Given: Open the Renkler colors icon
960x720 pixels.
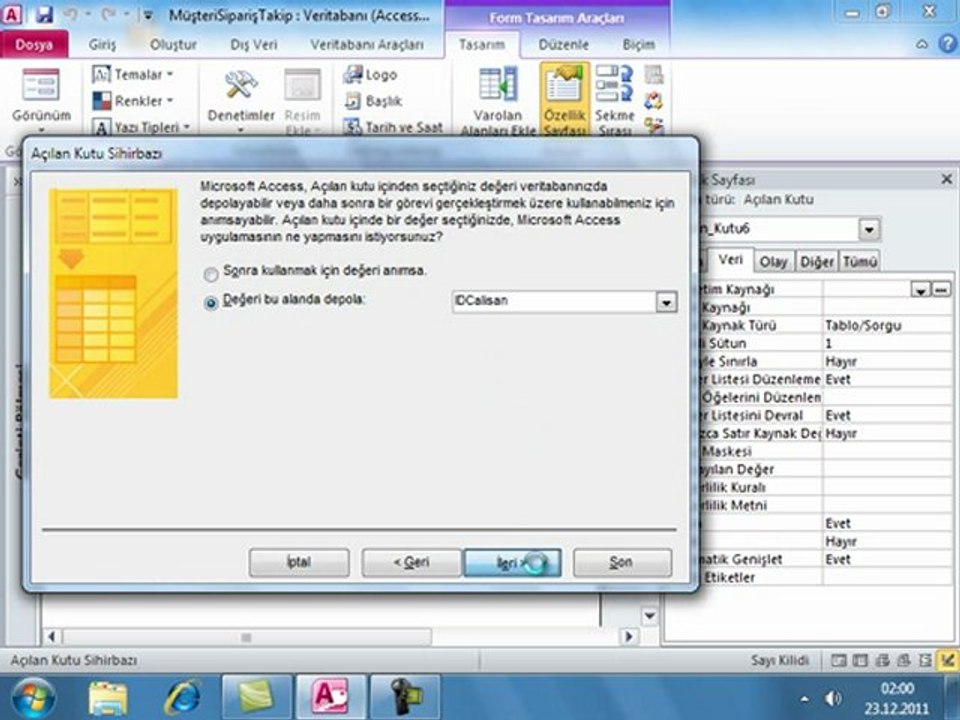Looking at the screenshot, I should (101, 101).
